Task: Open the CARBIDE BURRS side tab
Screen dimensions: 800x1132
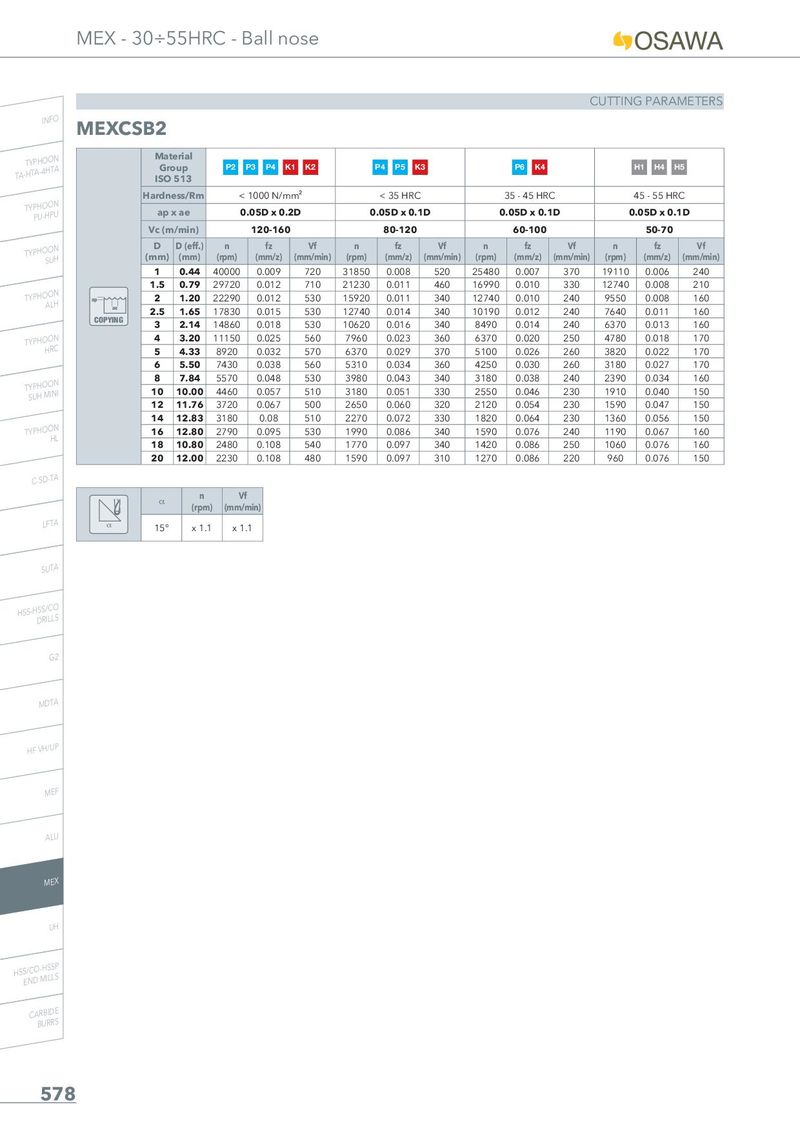Action: (x=32, y=1019)
